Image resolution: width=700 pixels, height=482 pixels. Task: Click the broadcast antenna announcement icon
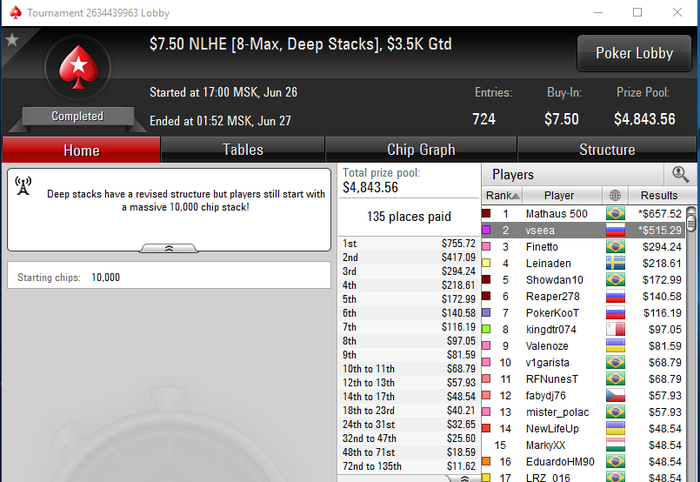(23, 186)
